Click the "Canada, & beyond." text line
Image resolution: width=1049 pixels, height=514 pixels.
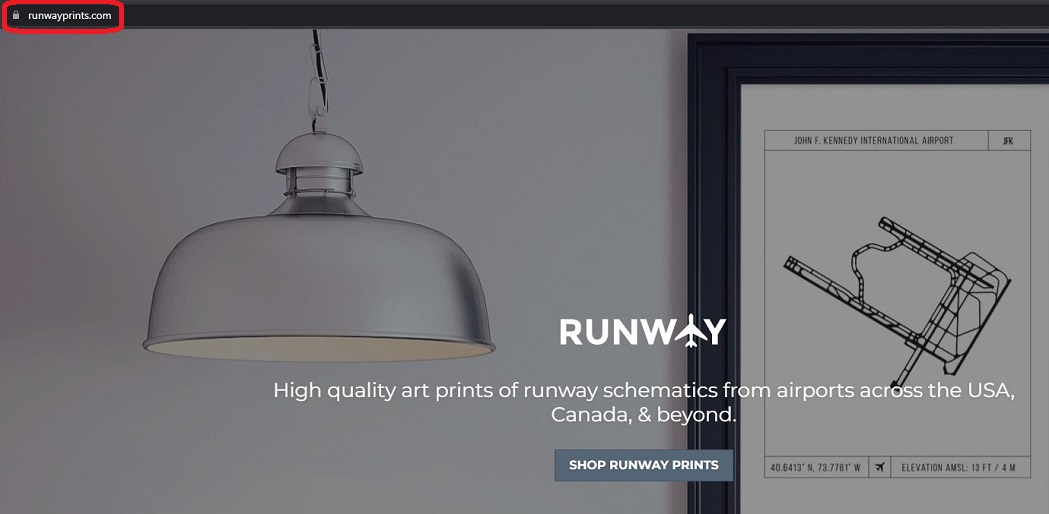644,414
